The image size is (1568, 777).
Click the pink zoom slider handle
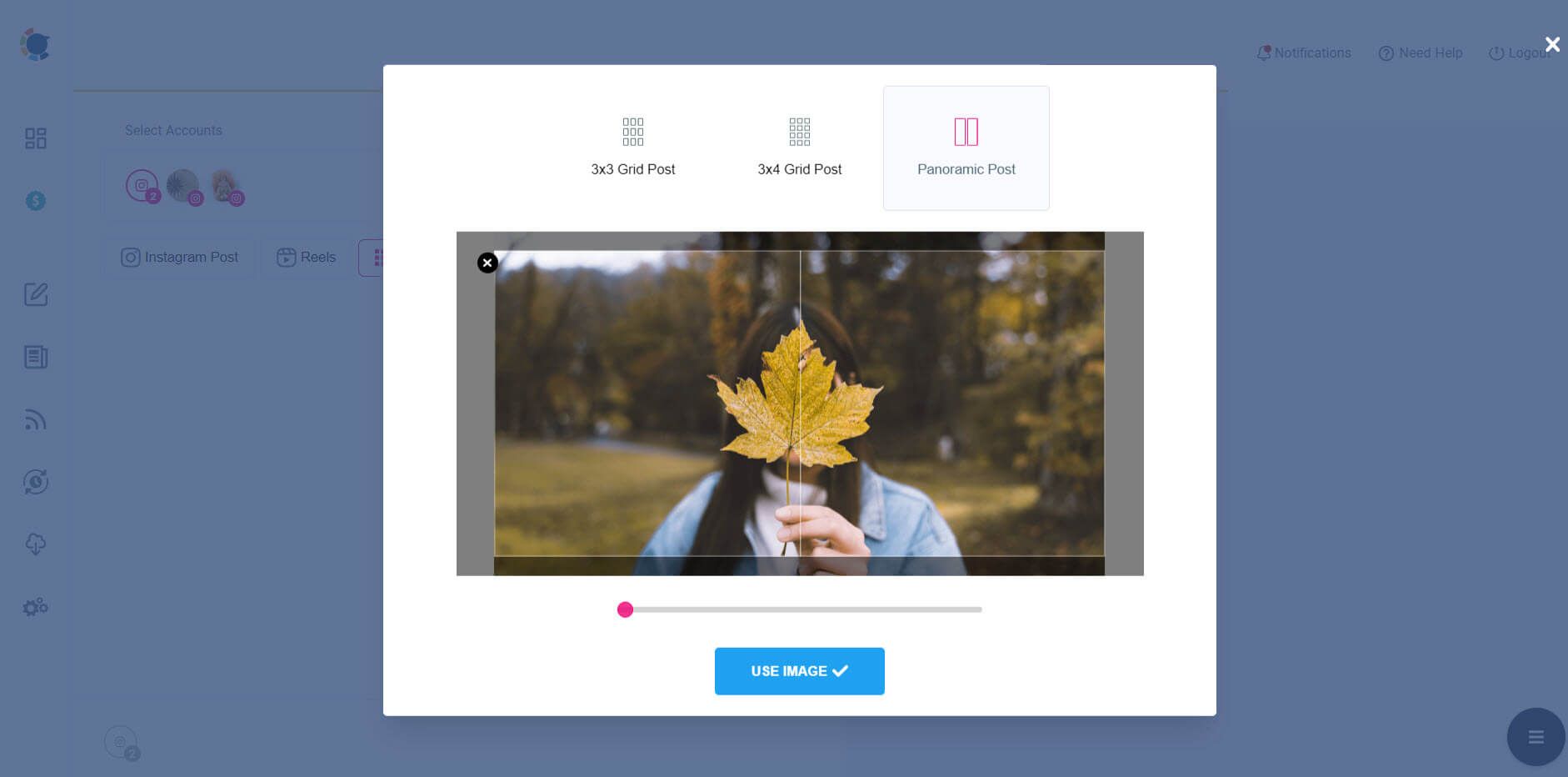(626, 609)
